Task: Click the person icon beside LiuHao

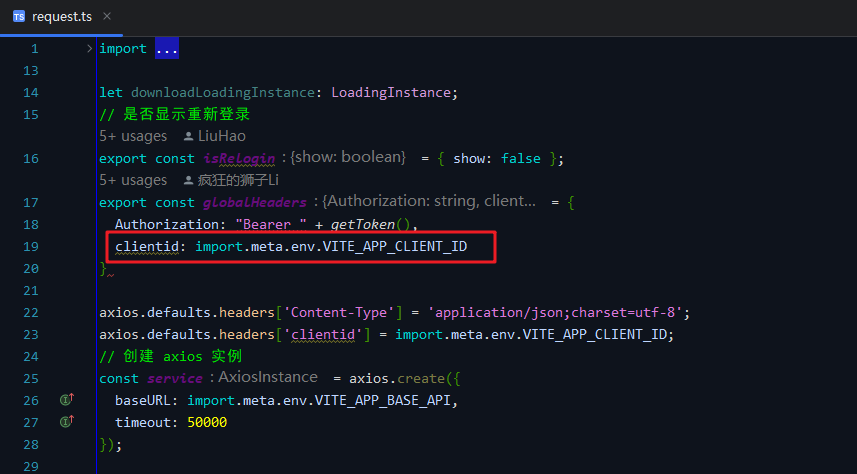Action: pos(189,136)
